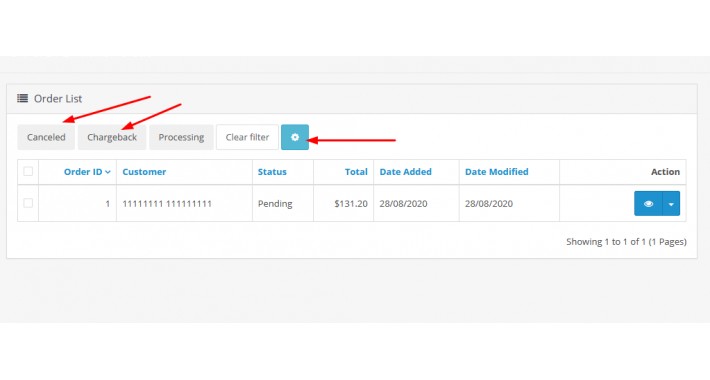The width and height of the screenshot is (710, 380).
Task: Click the Showing 1 to 1 pagination text
Action: [x=626, y=242]
